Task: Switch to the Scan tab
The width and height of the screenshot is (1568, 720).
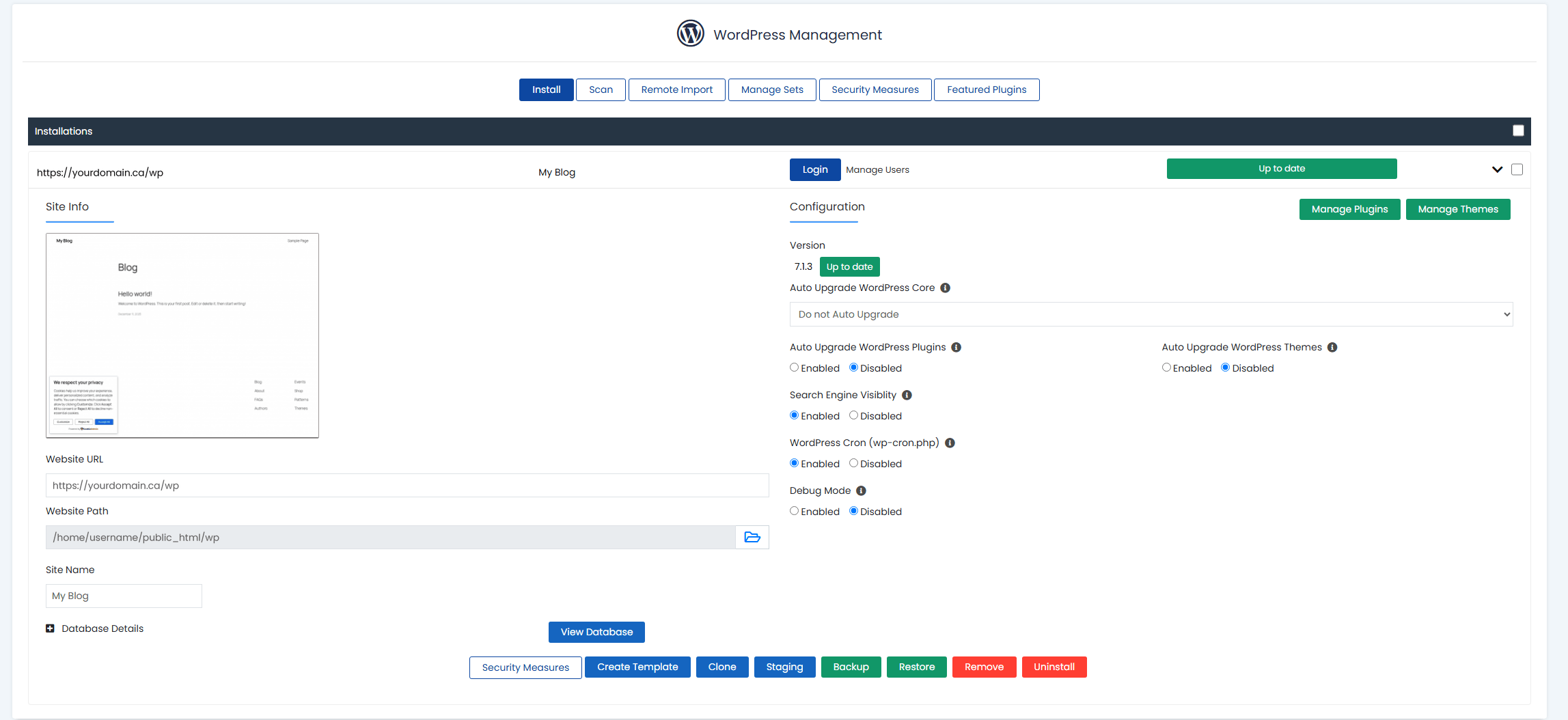Action: (x=601, y=89)
